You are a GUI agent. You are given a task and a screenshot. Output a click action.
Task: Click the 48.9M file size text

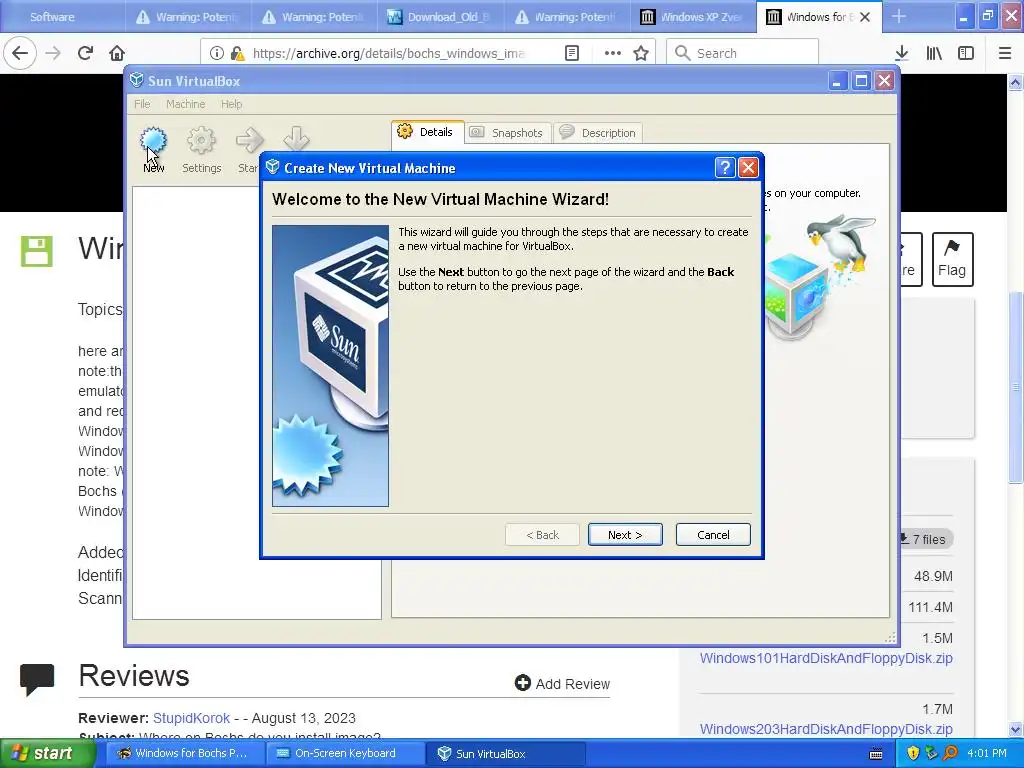click(x=933, y=576)
